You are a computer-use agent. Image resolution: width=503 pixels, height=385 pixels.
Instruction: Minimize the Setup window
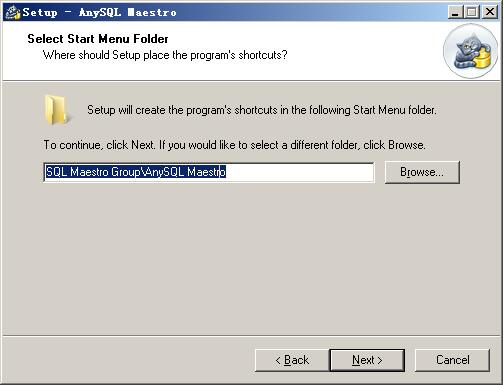(455, 12)
